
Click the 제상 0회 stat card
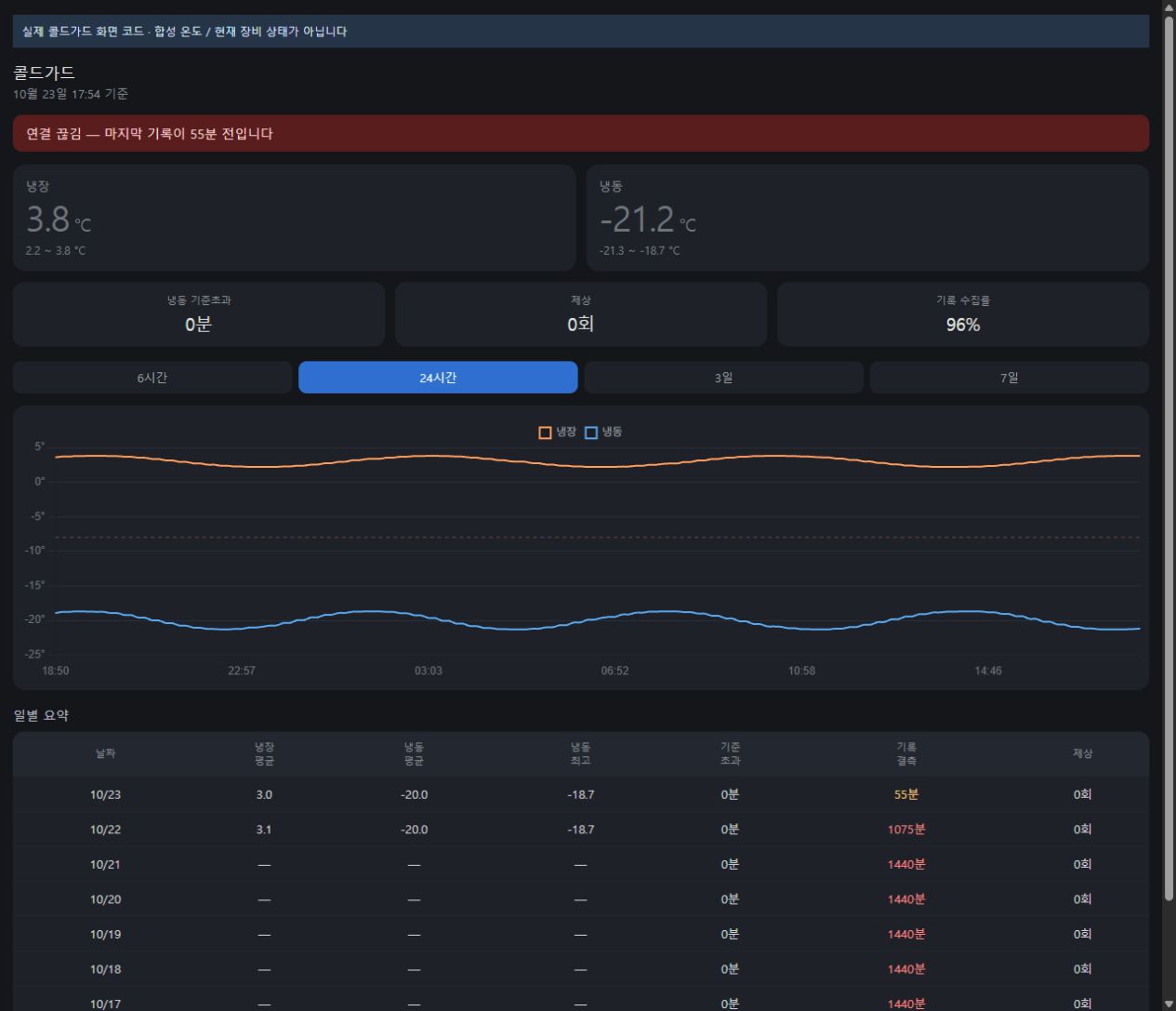tap(581, 314)
